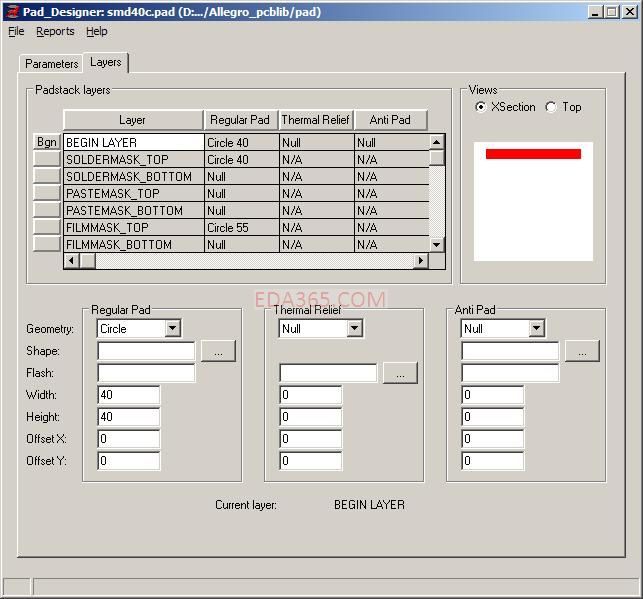Open the Thermal Relief geometry dropdown
Viewport: 643px width, 599px height.
[354, 328]
